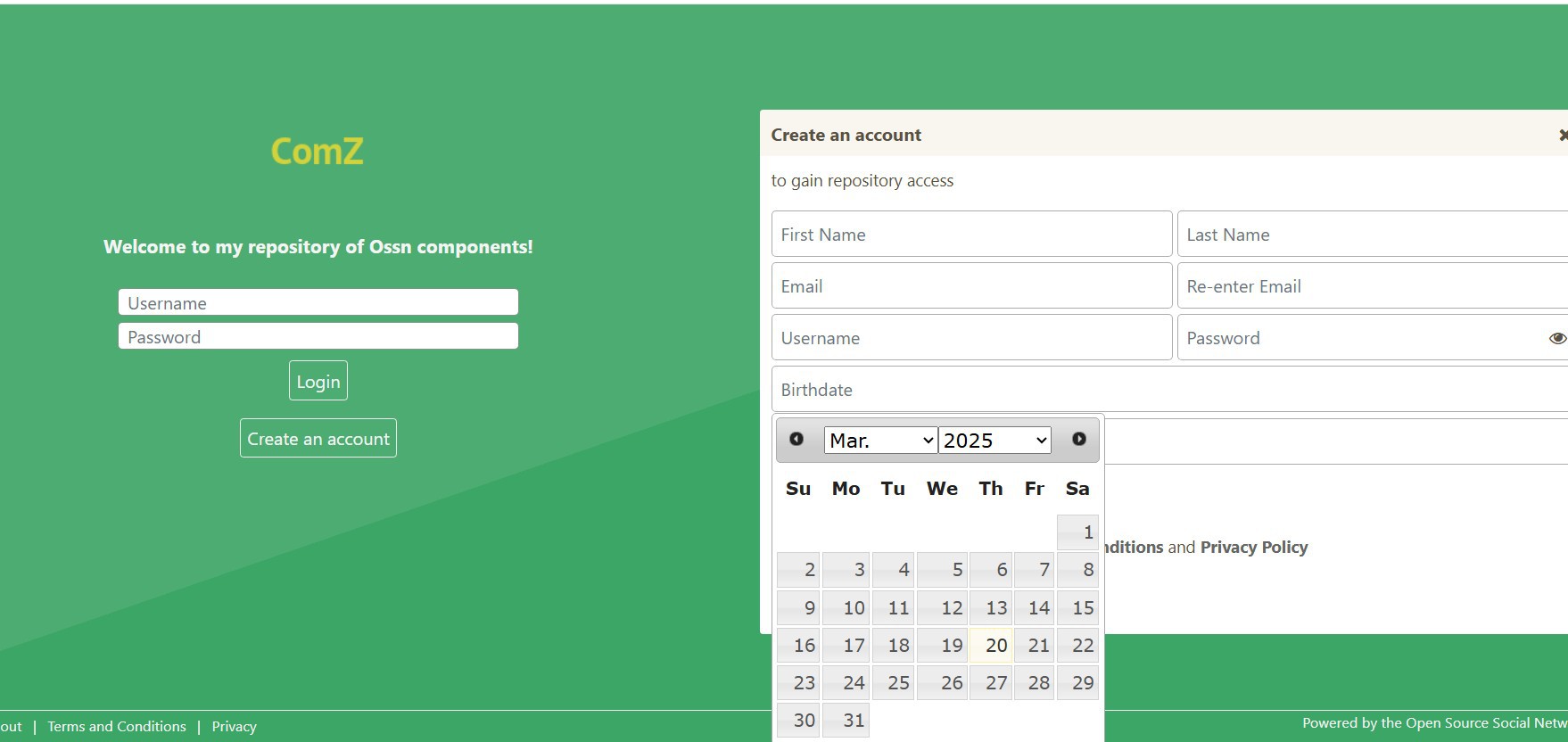1568x742 pixels.
Task: Click the Last Name input field
Action: pos(1369,235)
